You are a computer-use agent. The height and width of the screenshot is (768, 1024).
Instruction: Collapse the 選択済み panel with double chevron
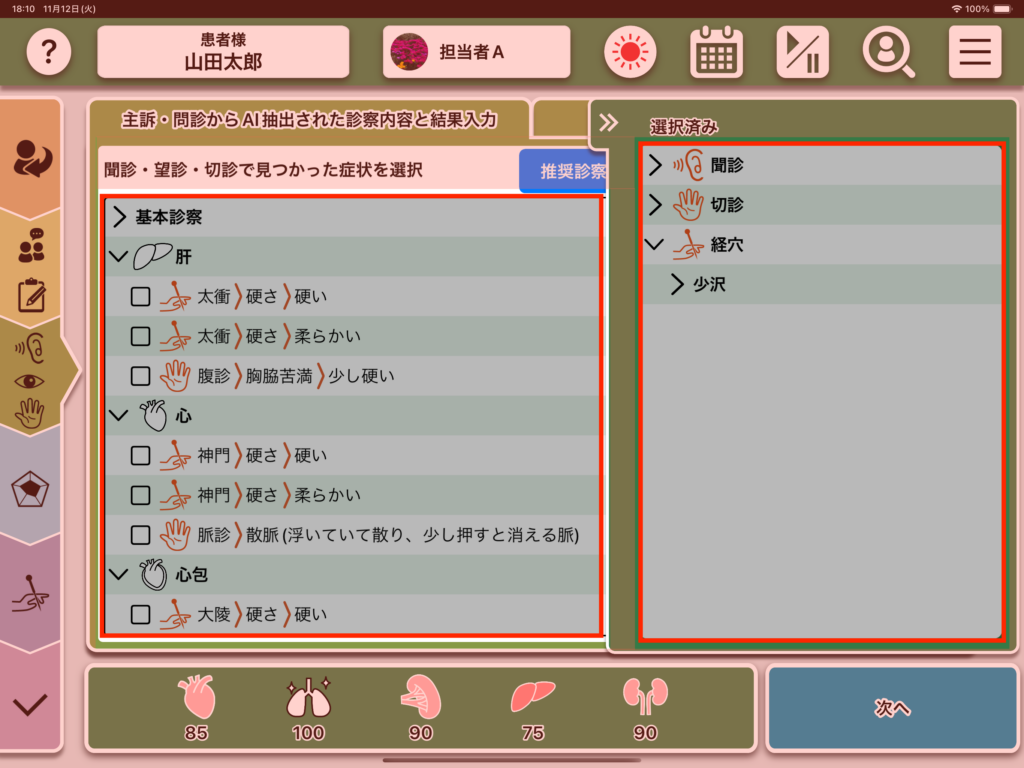608,123
